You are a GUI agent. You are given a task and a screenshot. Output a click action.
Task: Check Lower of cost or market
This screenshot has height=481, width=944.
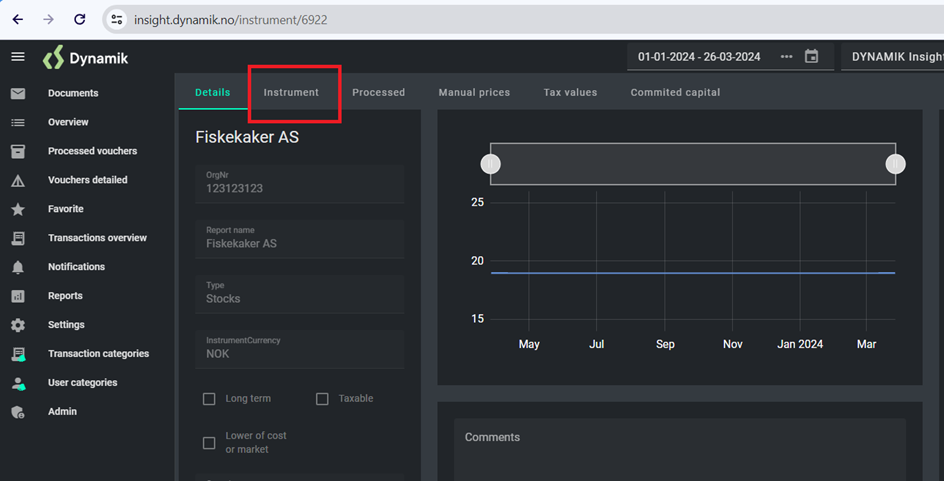(x=209, y=443)
